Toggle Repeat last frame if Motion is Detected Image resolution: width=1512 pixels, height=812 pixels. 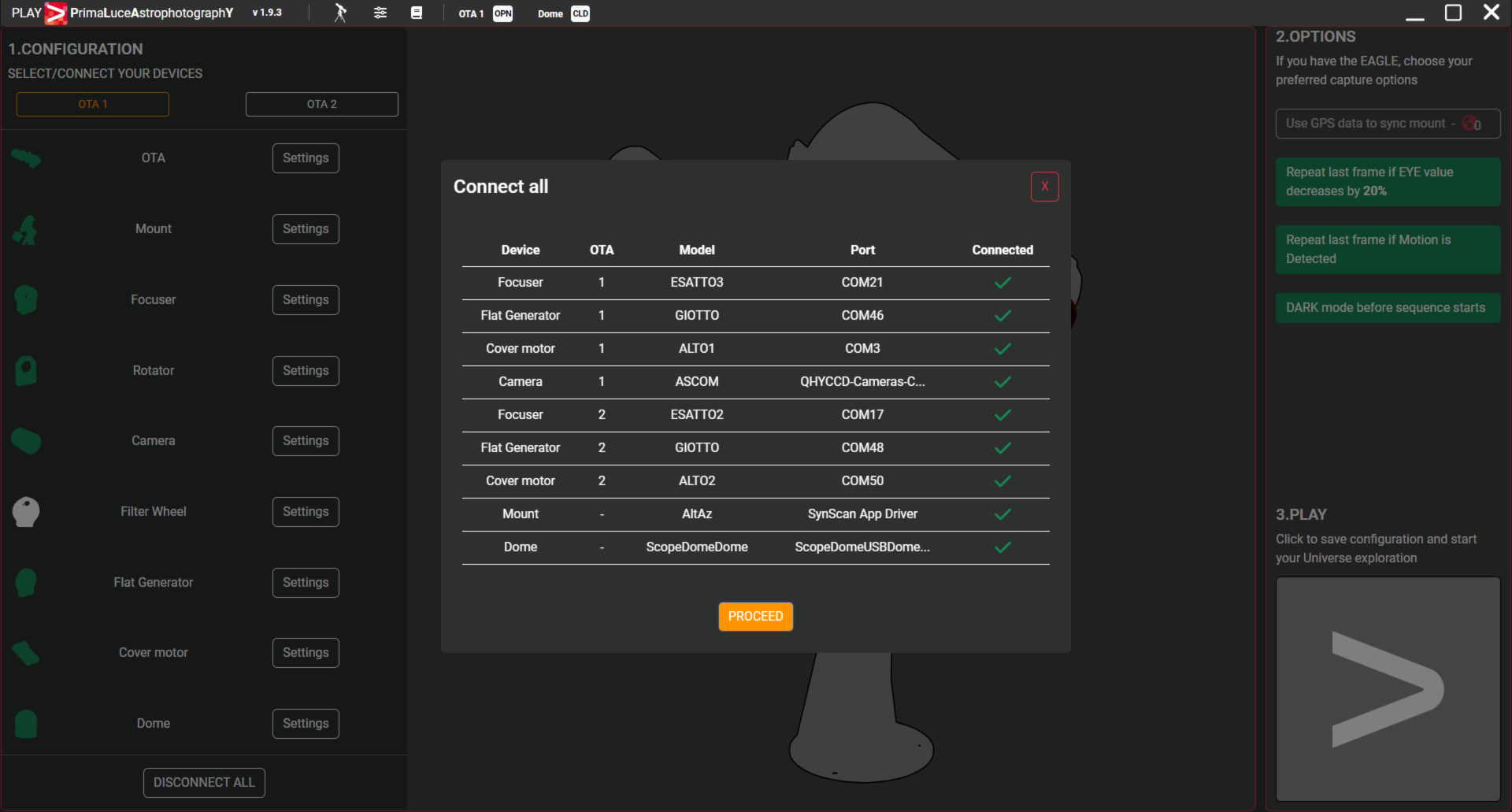click(x=1388, y=250)
